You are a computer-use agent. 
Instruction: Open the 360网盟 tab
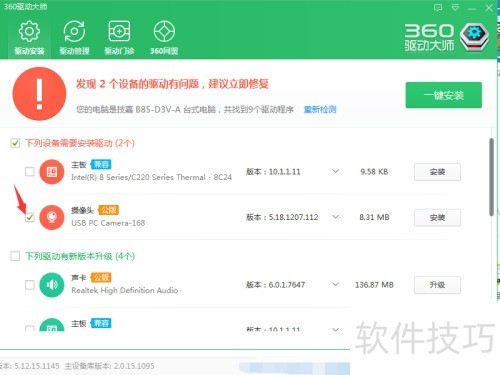coord(164,37)
